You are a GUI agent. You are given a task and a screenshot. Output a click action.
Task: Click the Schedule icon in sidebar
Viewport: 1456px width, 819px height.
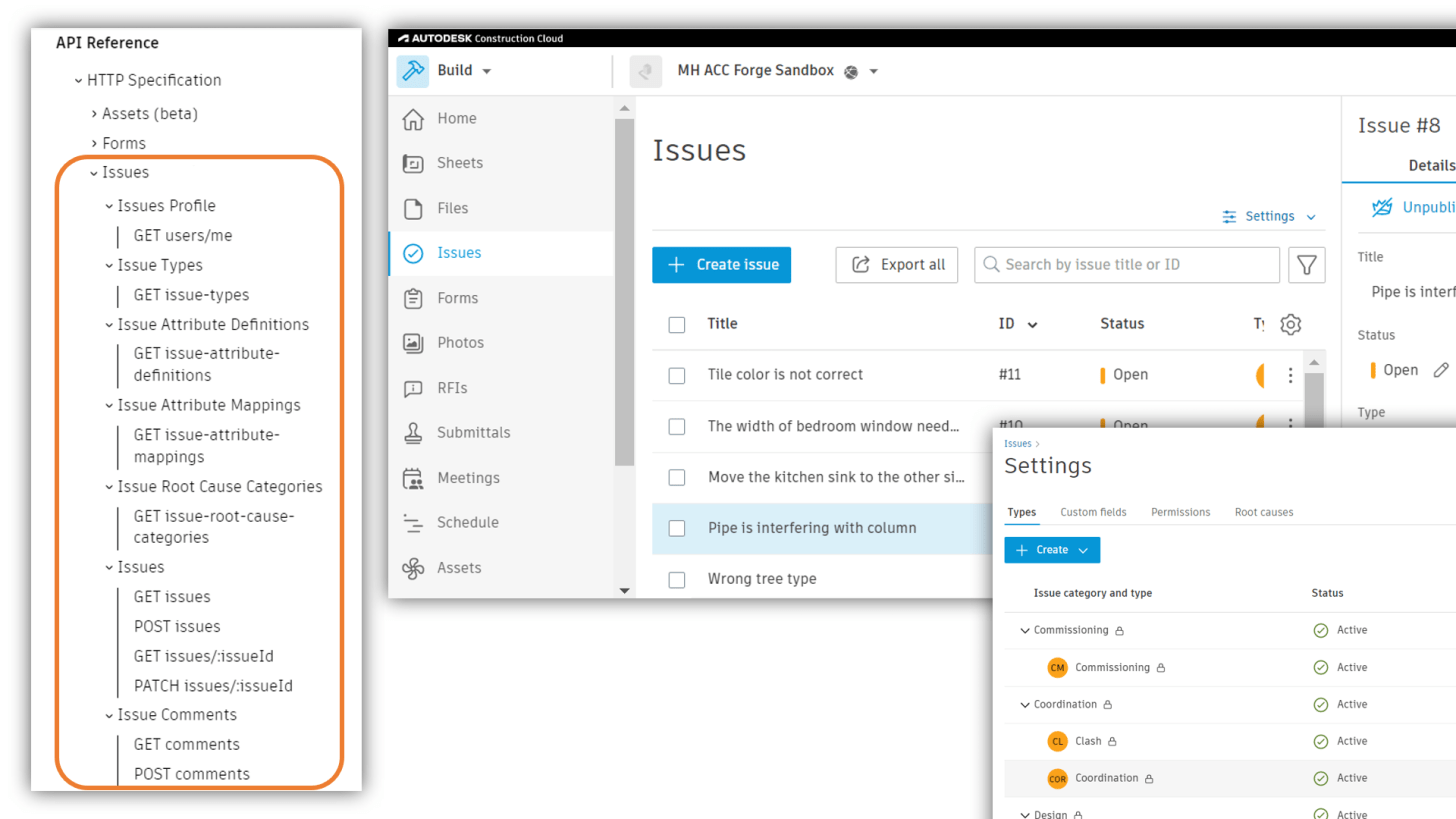pos(412,522)
